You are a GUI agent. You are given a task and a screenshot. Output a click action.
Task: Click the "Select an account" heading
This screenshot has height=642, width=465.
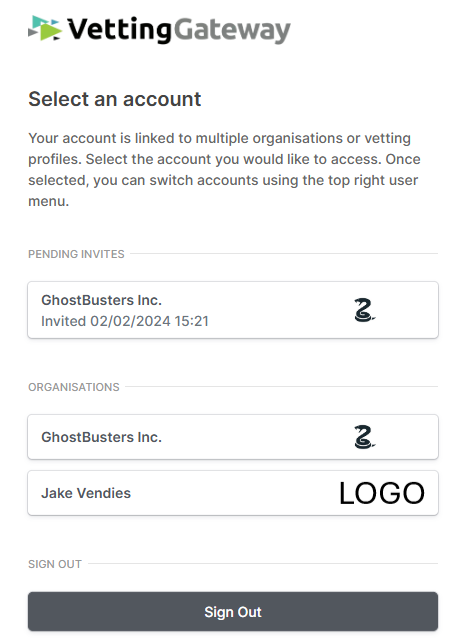[115, 99]
